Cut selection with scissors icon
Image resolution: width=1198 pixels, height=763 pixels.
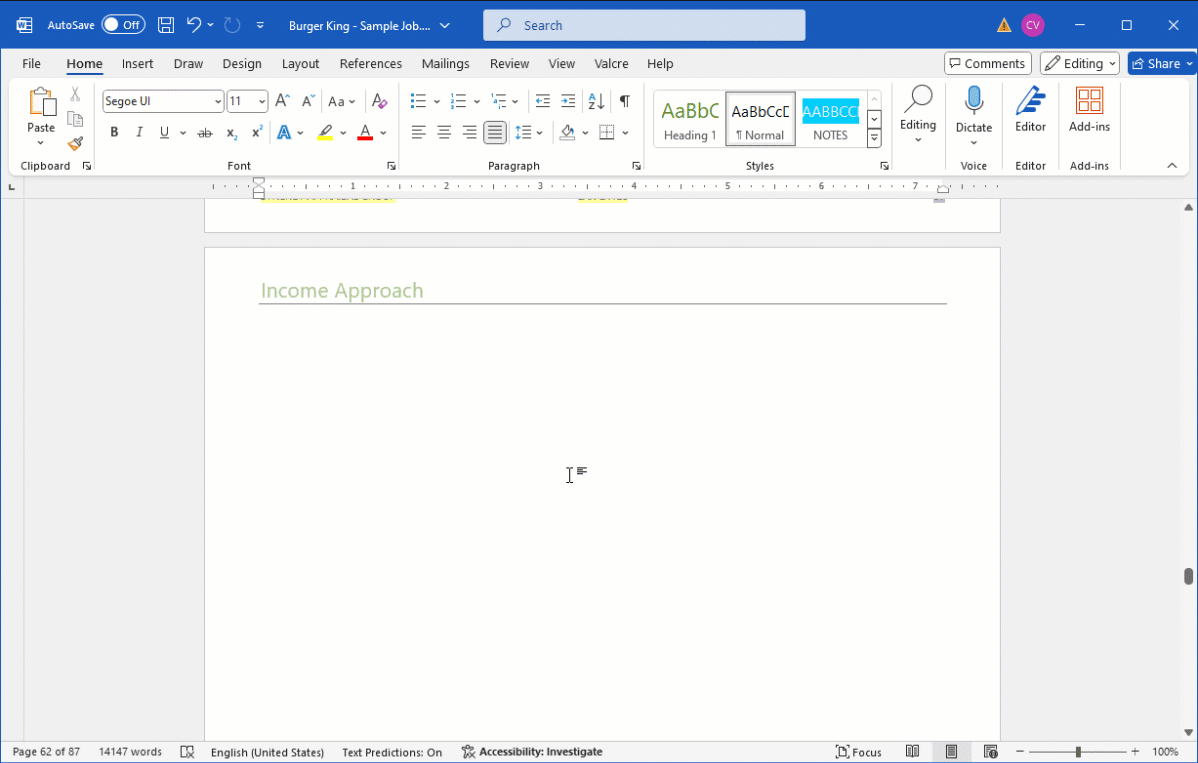75,95
